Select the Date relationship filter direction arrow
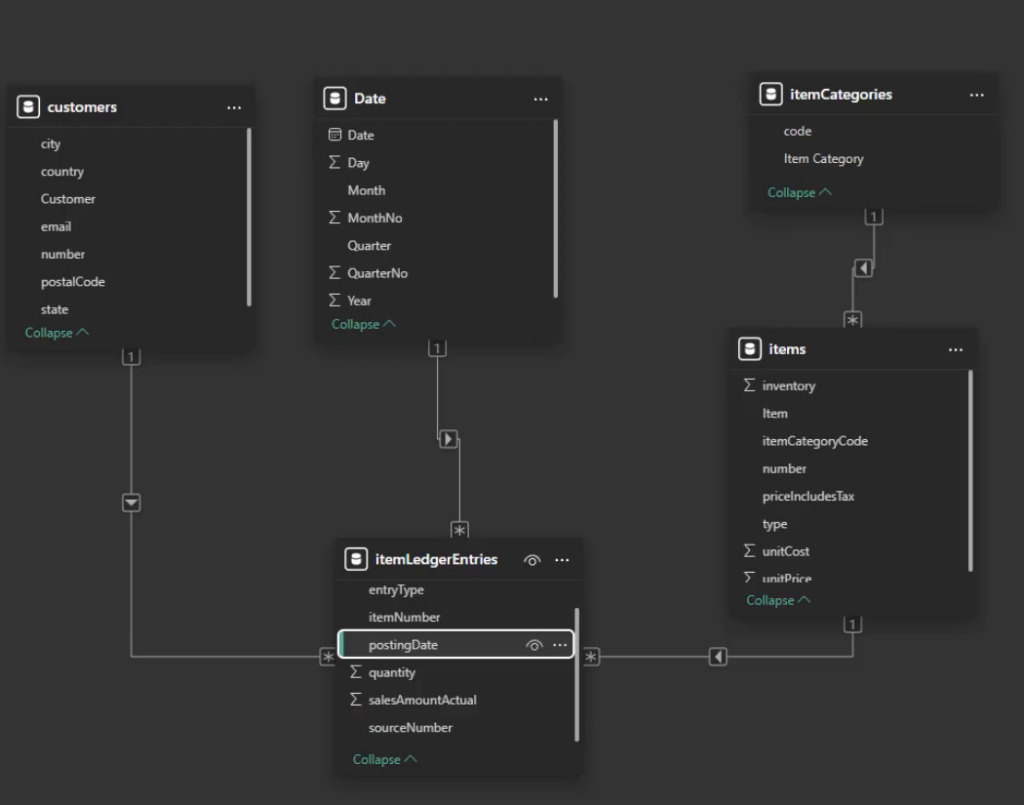Viewport: 1024px width, 805px height. 448,439
